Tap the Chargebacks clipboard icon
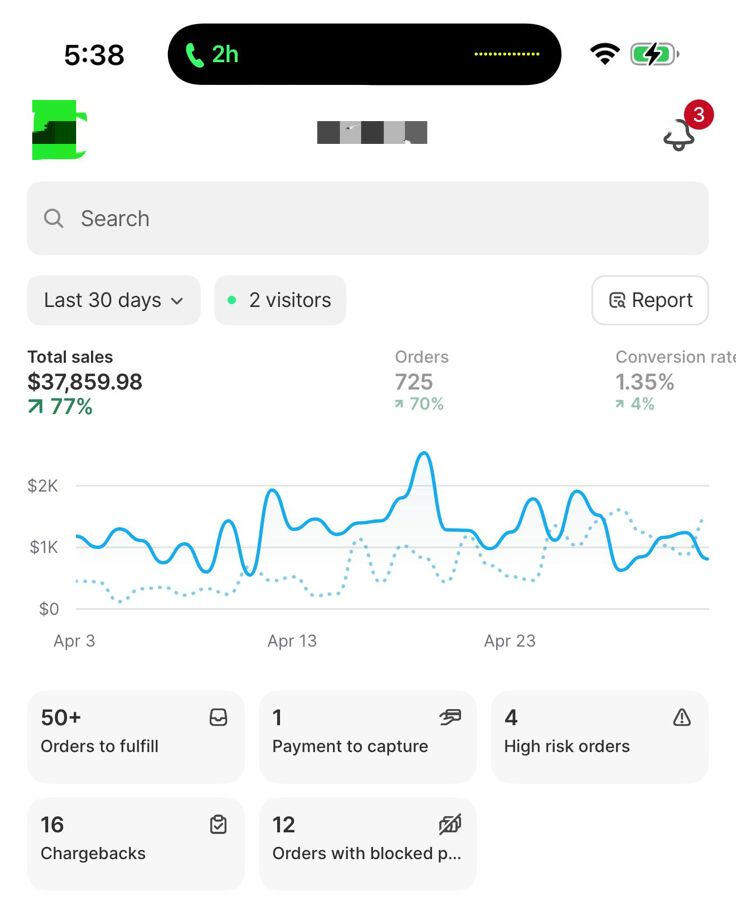The width and height of the screenshot is (736, 913). pos(218,825)
